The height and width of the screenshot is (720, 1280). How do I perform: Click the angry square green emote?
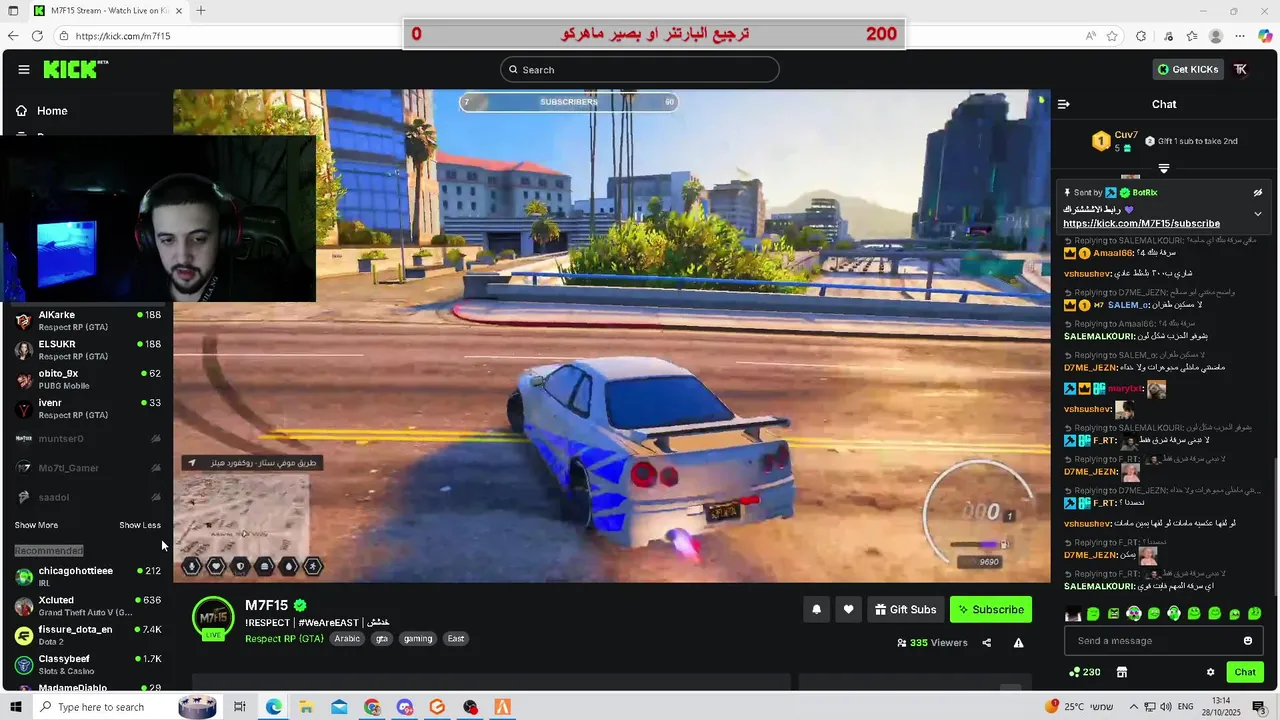click(x=1114, y=614)
